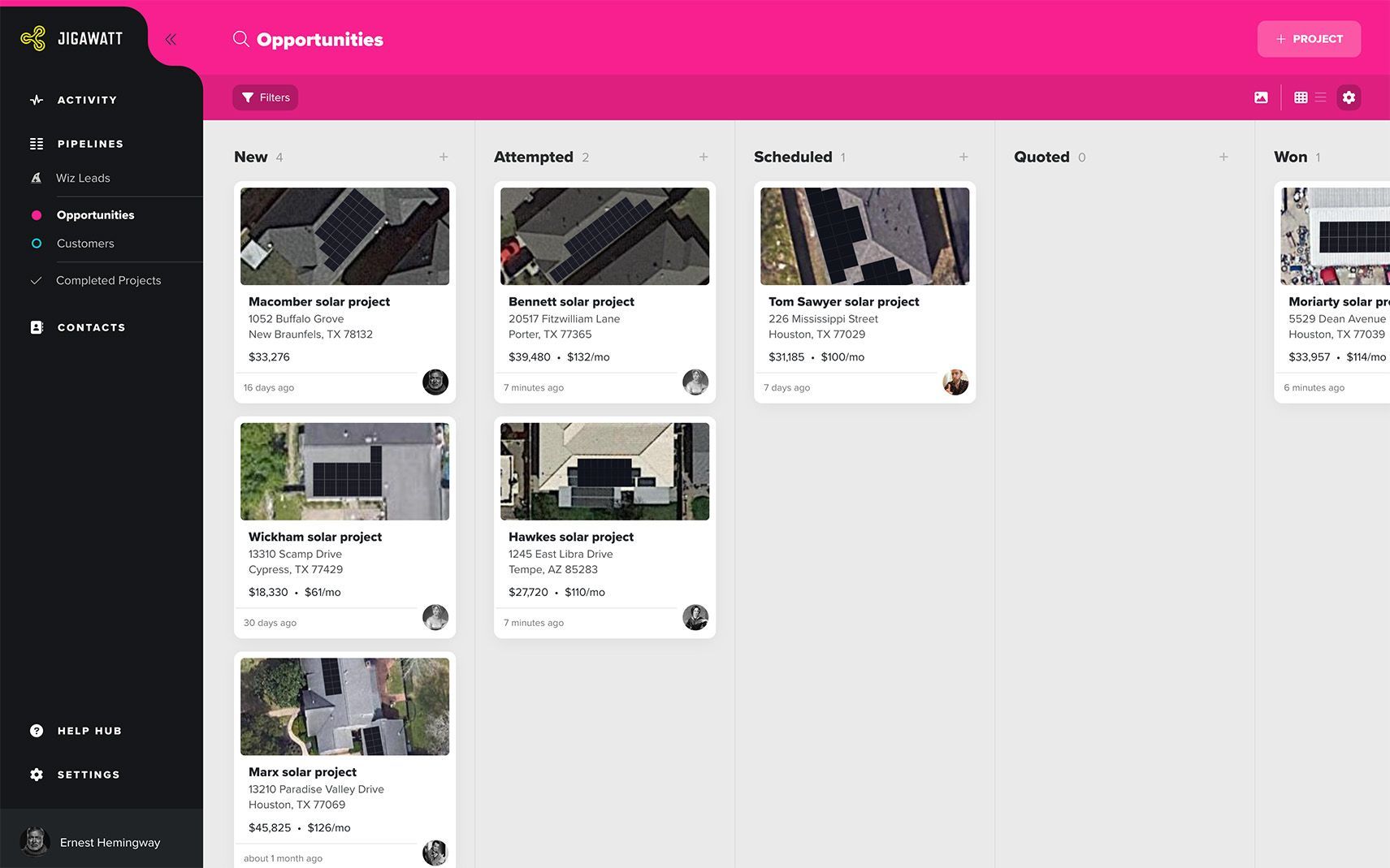Click the Attempted column header
1390x868 pixels.
click(x=534, y=157)
